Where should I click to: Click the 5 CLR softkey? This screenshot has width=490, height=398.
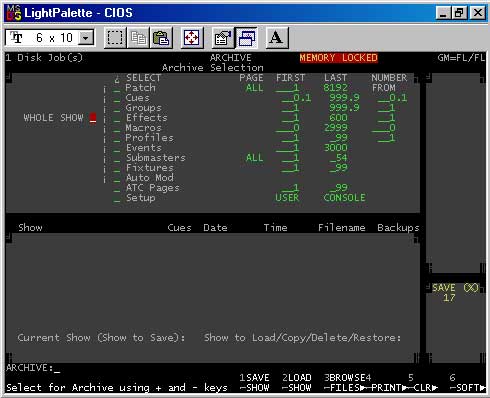pos(423,383)
